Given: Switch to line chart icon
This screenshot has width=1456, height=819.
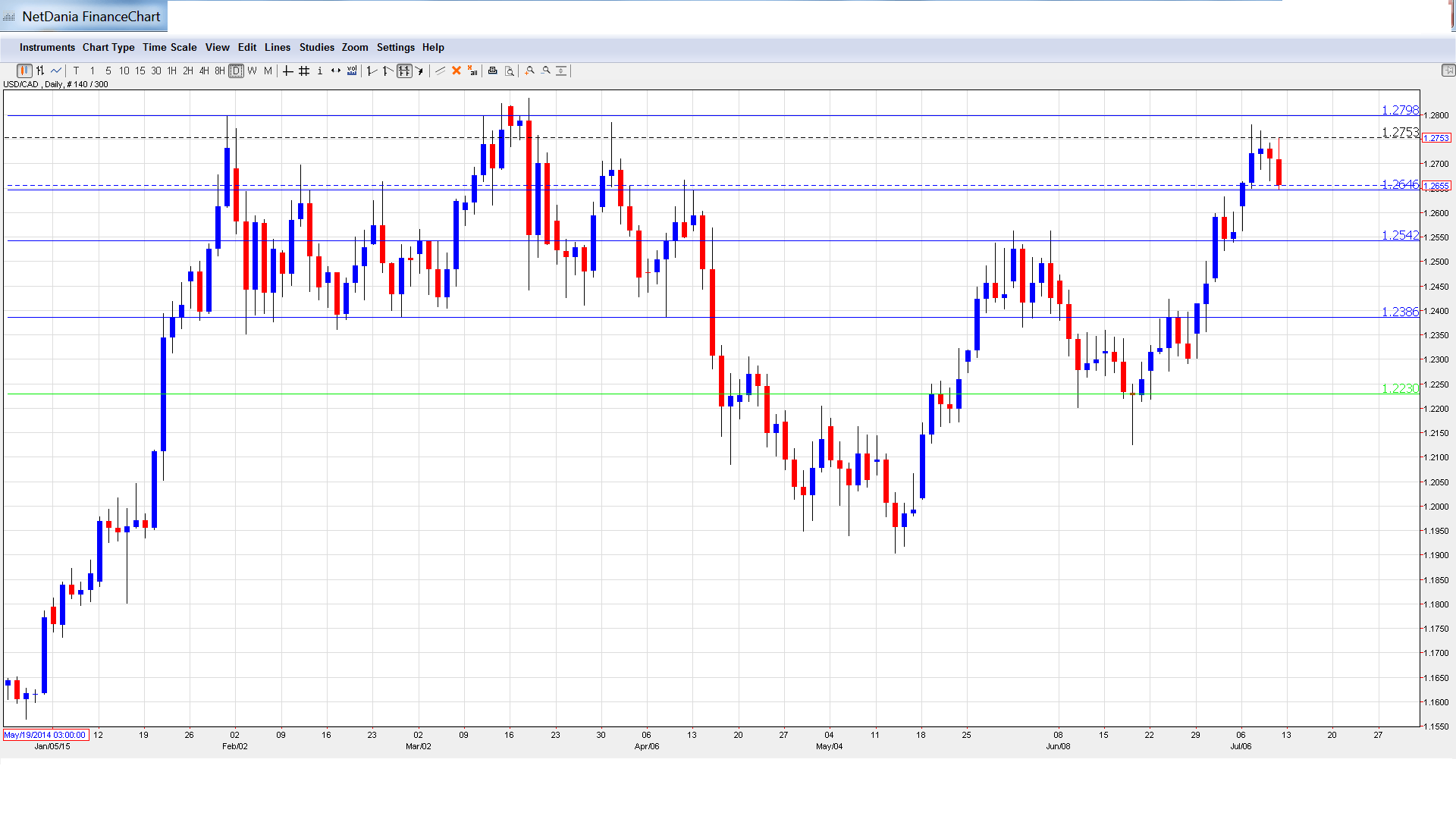Looking at the screenshot, I should [56, 71].
